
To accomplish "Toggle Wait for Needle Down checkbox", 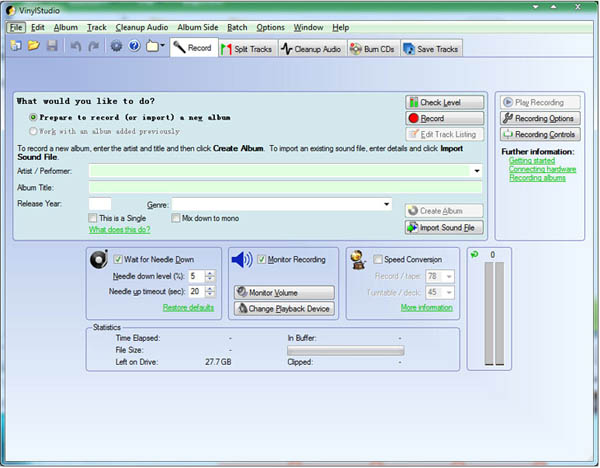I will [118, 259].
